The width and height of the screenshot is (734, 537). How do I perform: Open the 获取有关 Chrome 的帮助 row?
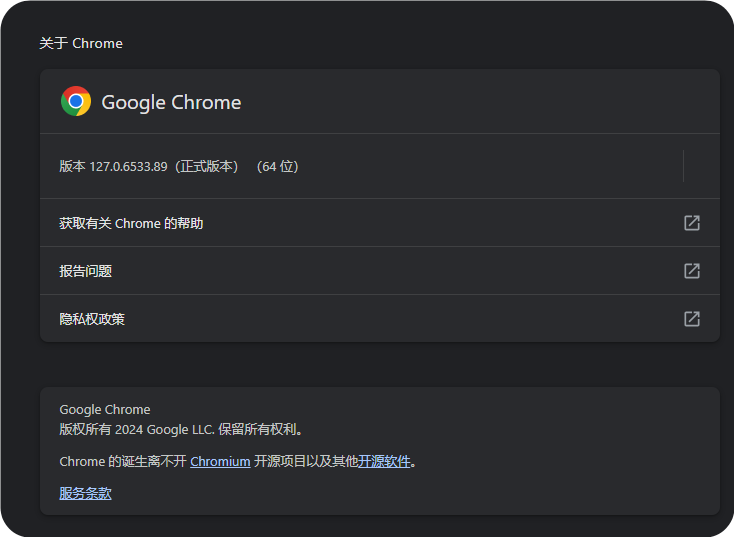click(x=380, y=223)
